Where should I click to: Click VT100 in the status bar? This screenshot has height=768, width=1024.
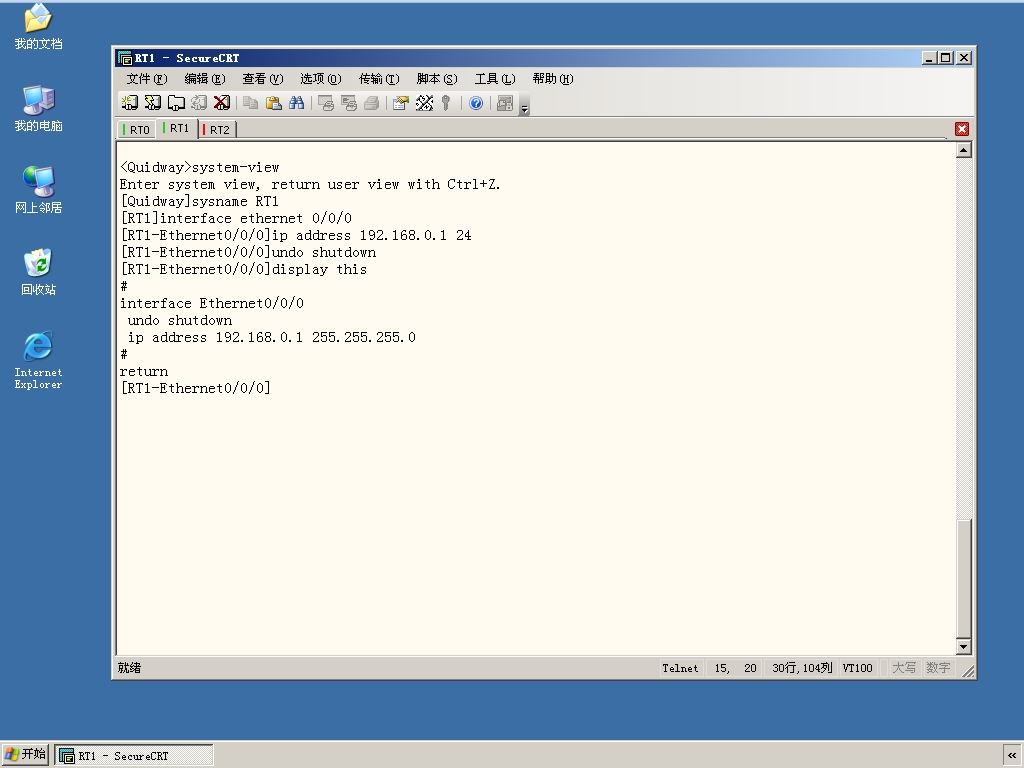point(857,668)
